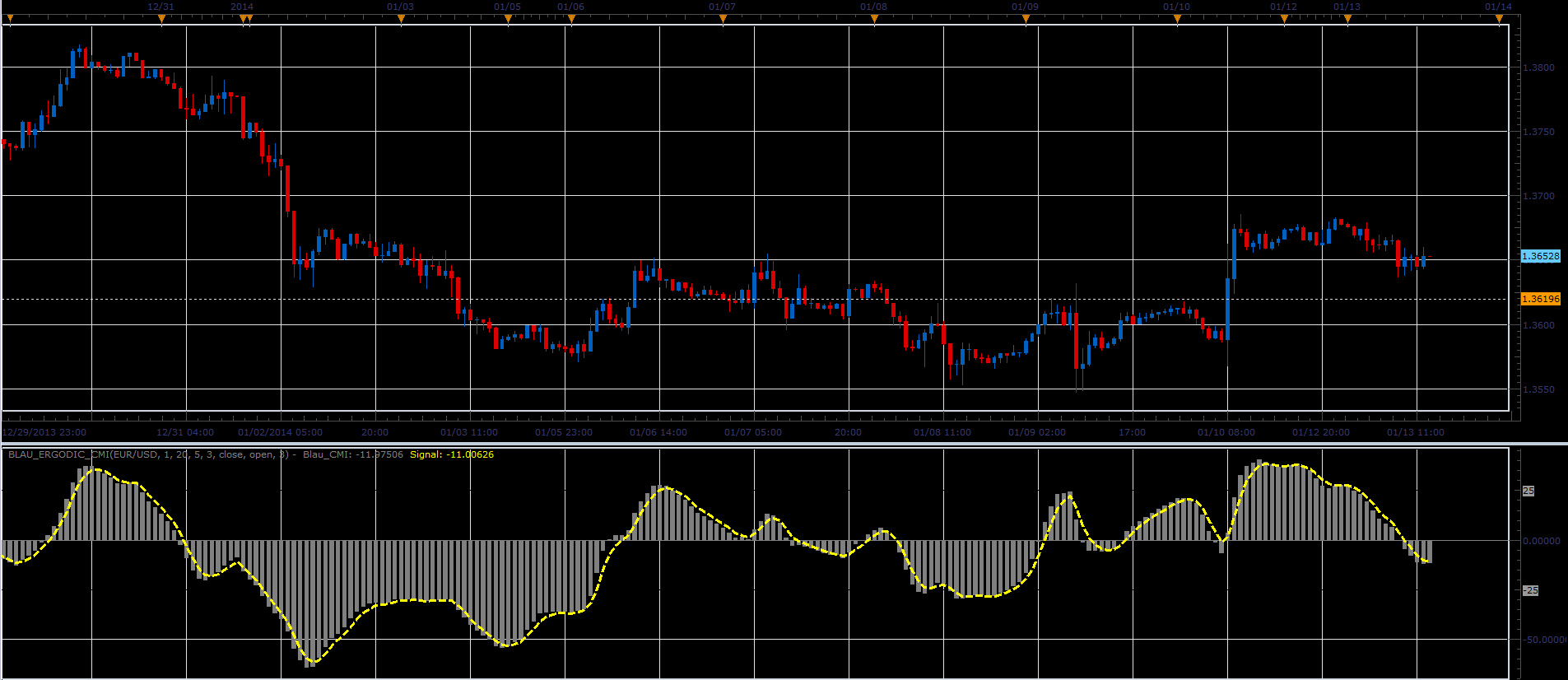Click the 01/13 11:00 time axis label
This screenshot has width=1568, height=680.
(1416, 432)
